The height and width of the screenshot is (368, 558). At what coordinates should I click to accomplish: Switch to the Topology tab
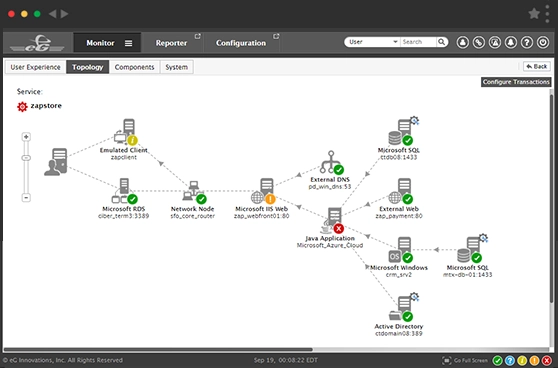(88, 67)
